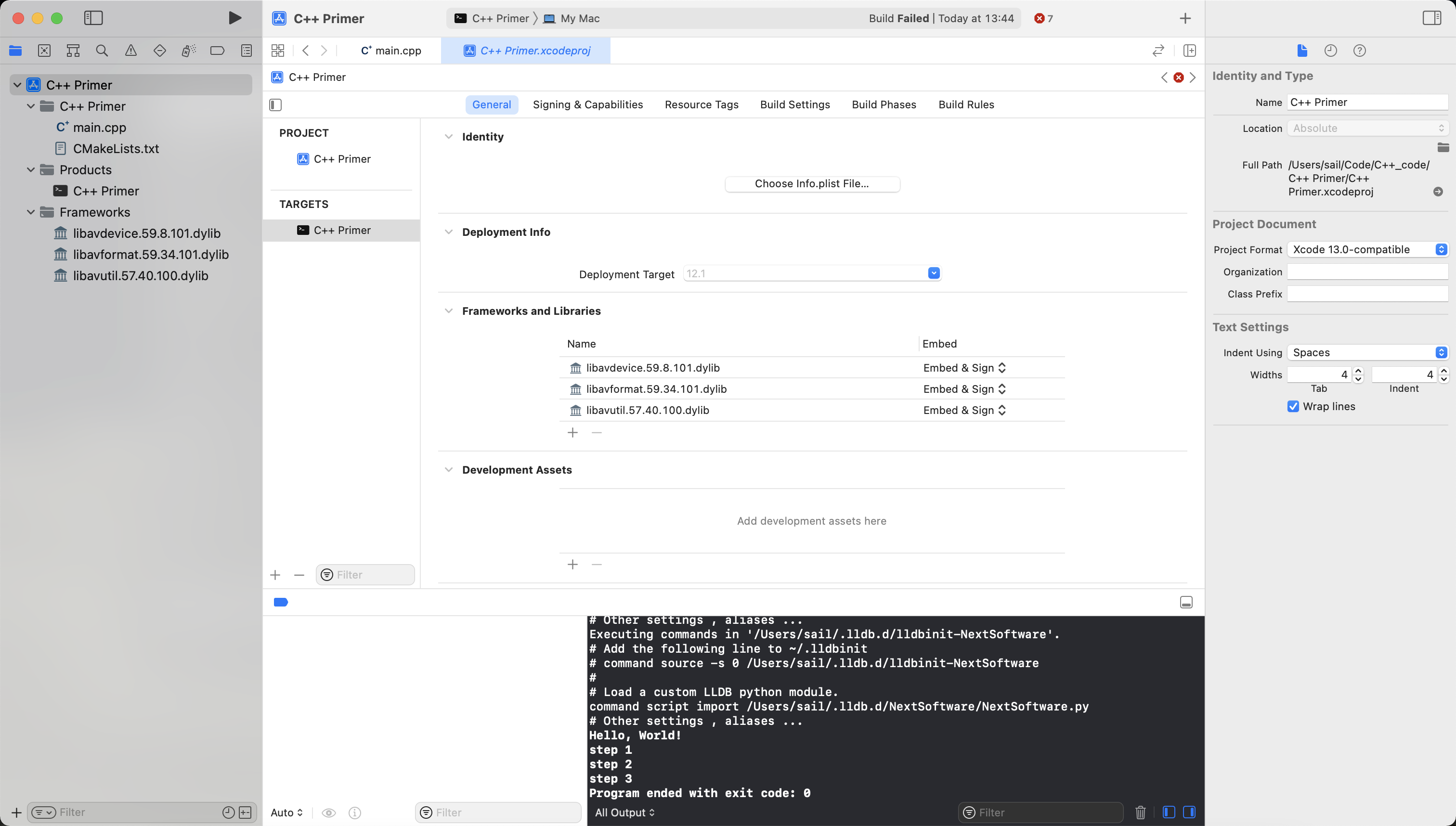This screenshot has height=826, width=1456.
Task: Change embed option for libavutil.57.40.100.dylib
Action: (964, 410)
